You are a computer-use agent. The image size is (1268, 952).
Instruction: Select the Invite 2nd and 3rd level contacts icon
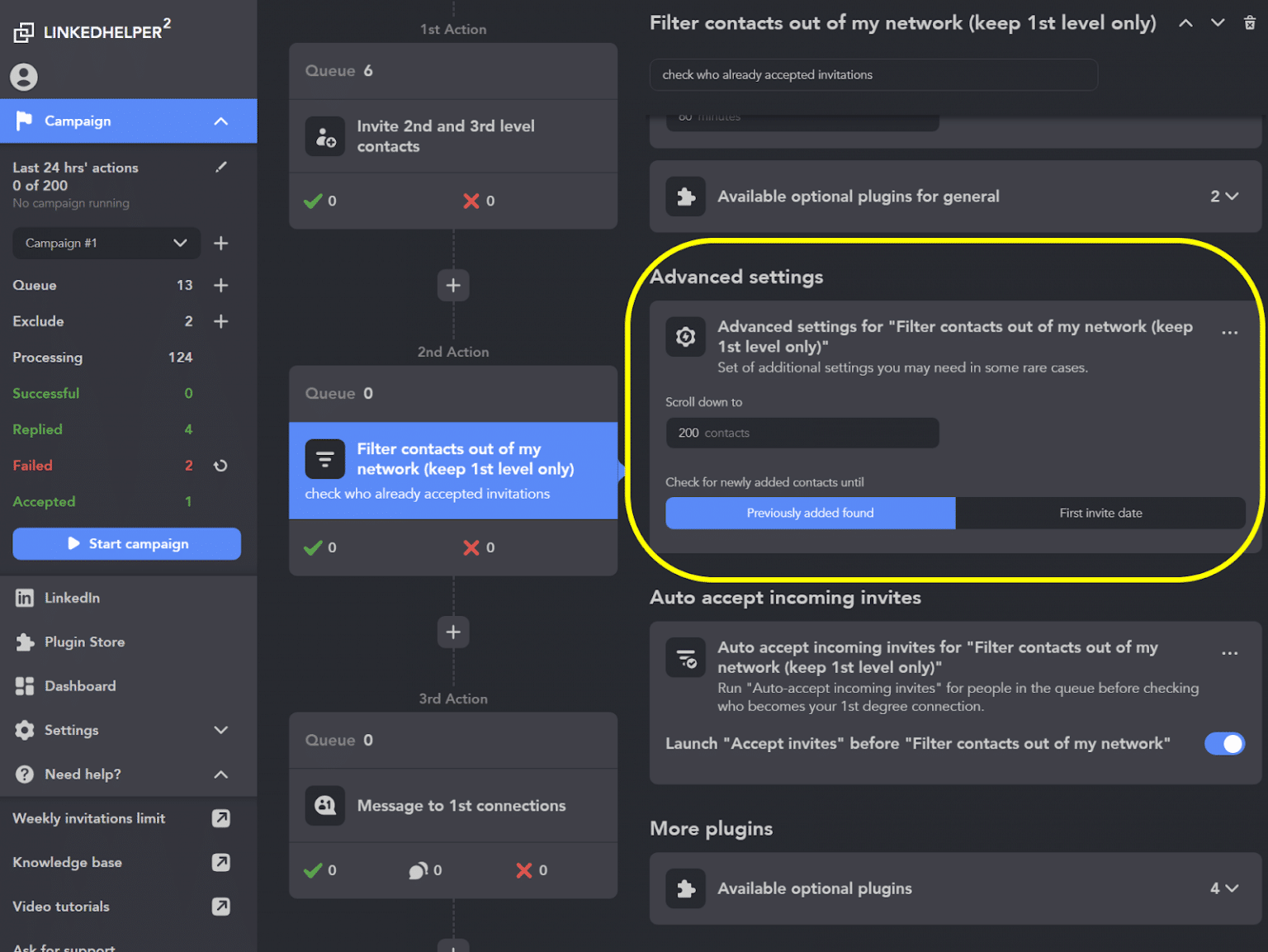325,136
